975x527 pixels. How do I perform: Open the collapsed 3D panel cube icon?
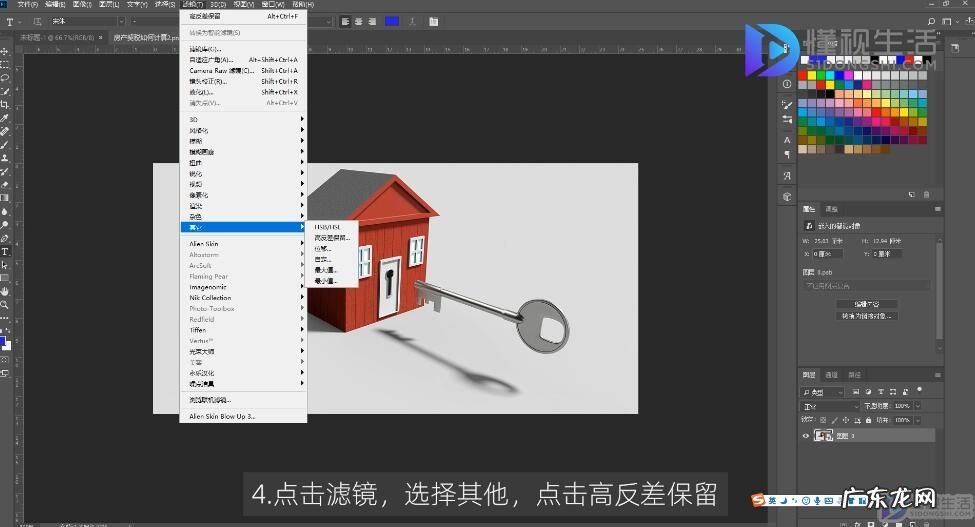point(787,196)
